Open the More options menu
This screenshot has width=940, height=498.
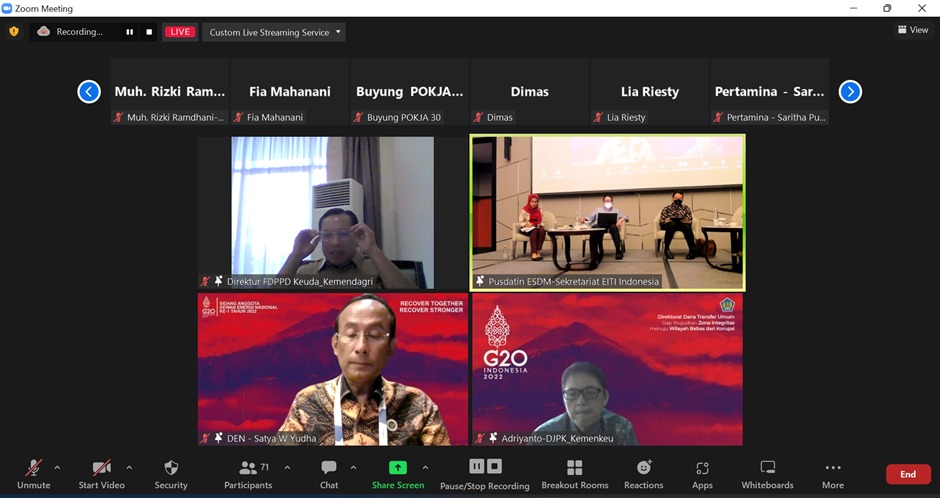(832, 473)
